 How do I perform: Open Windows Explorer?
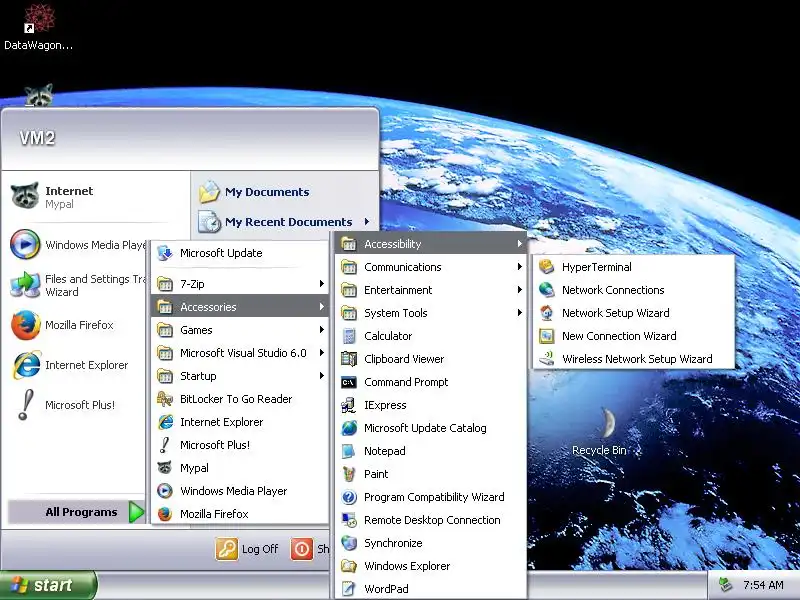point(431,565)
